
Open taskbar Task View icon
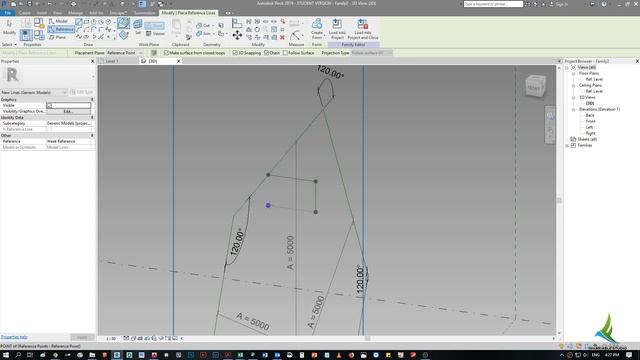pyautogui.click(x=30, y=355)
